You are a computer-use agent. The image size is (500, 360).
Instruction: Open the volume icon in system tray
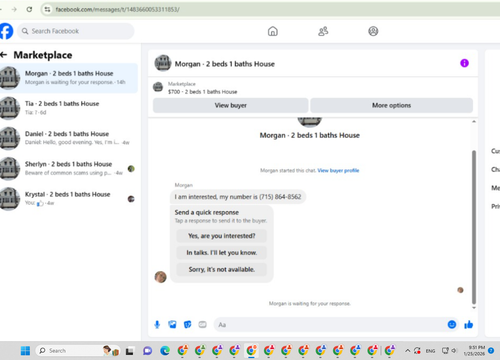pos(454,351)
